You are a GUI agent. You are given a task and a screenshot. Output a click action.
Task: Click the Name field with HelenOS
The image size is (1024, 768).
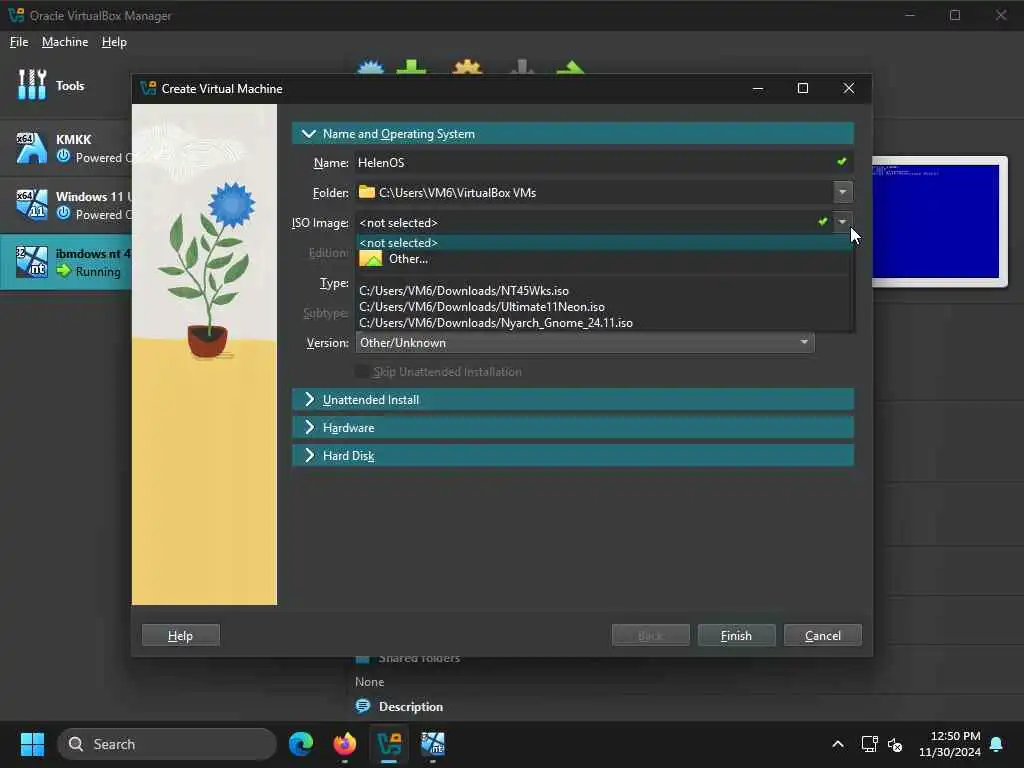tap(603, 163)
